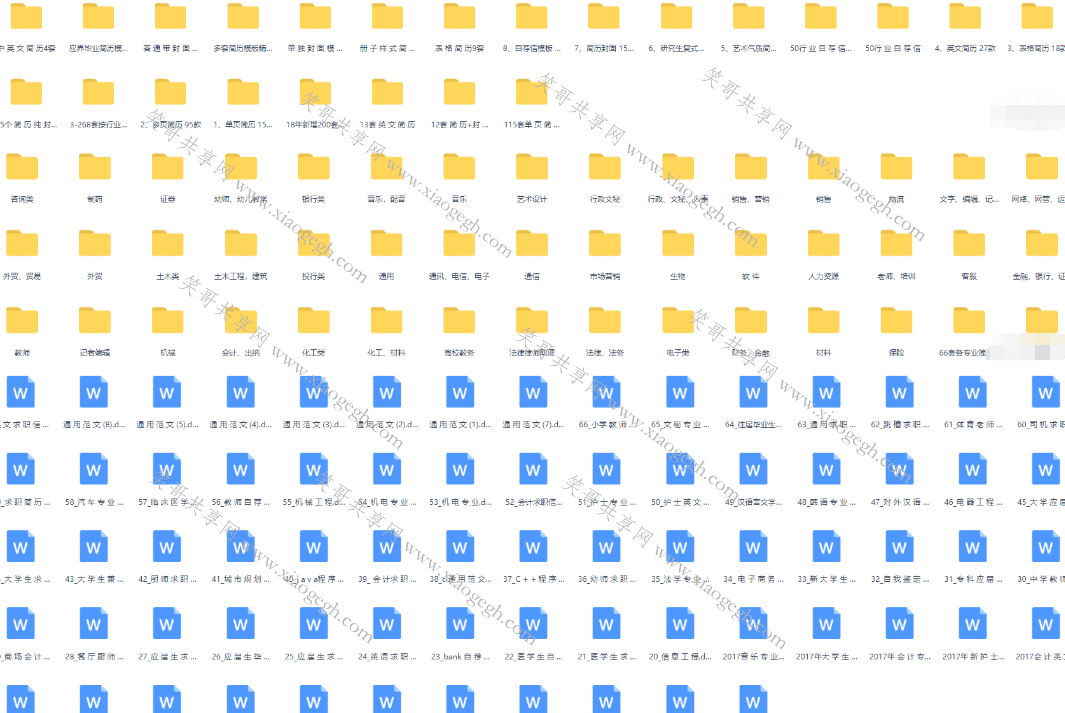Open the Word file 50_护士英文
This screenshot has width=1065, height=713.
pos(680,470)
